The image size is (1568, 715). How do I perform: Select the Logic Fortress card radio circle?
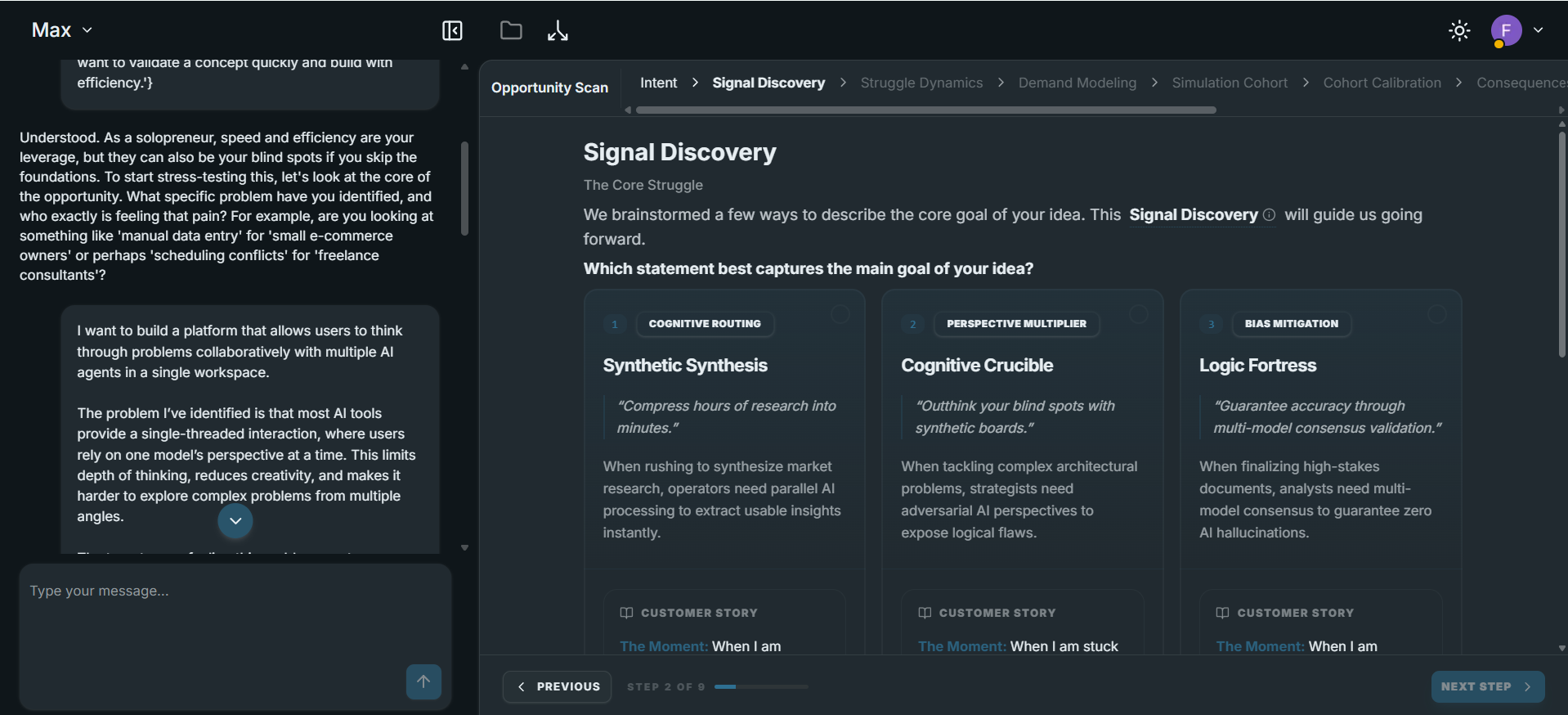coord(1436,314)
